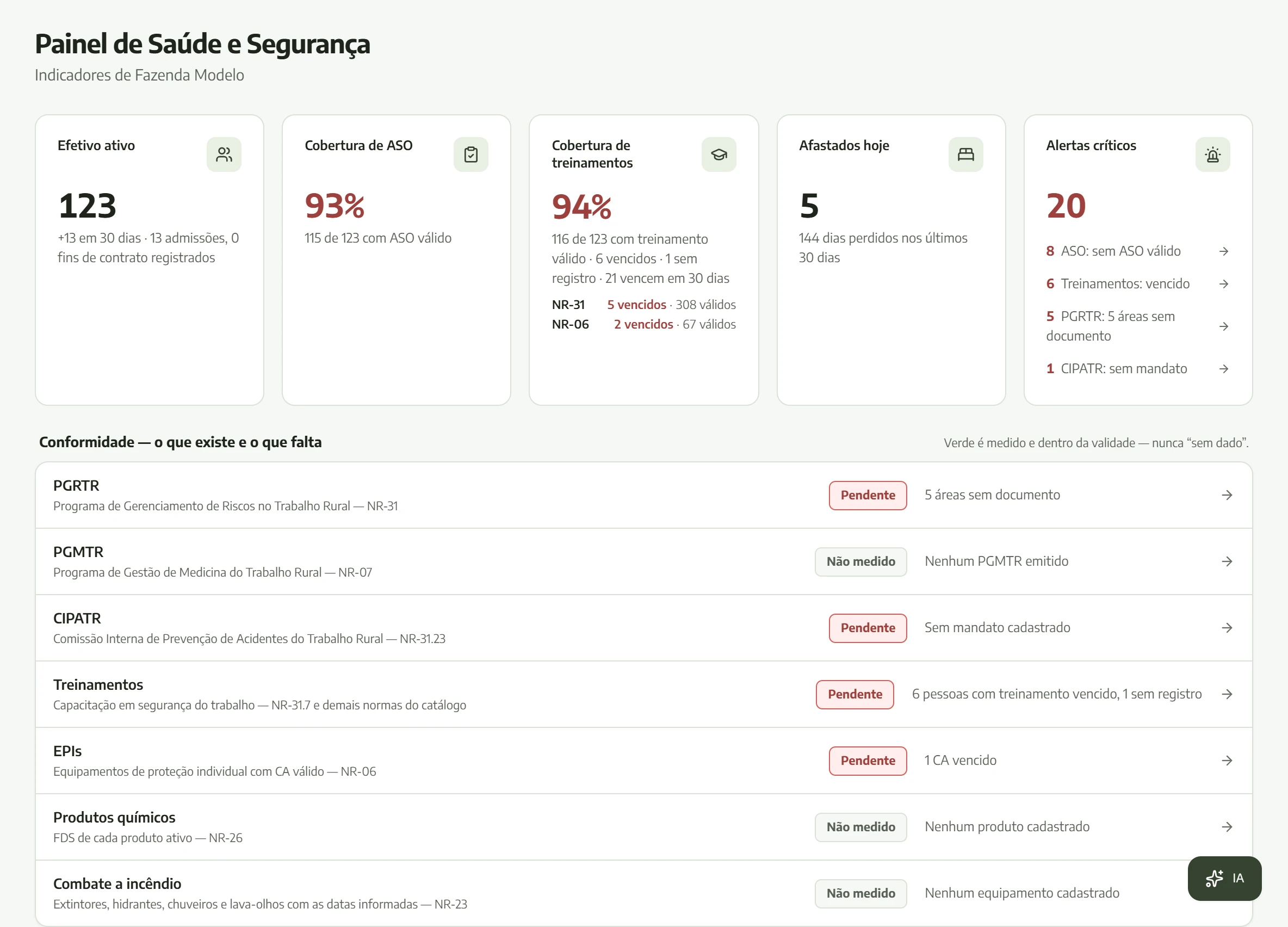Open the 6 Treinamentos: vencido alert

point(1137,283)
